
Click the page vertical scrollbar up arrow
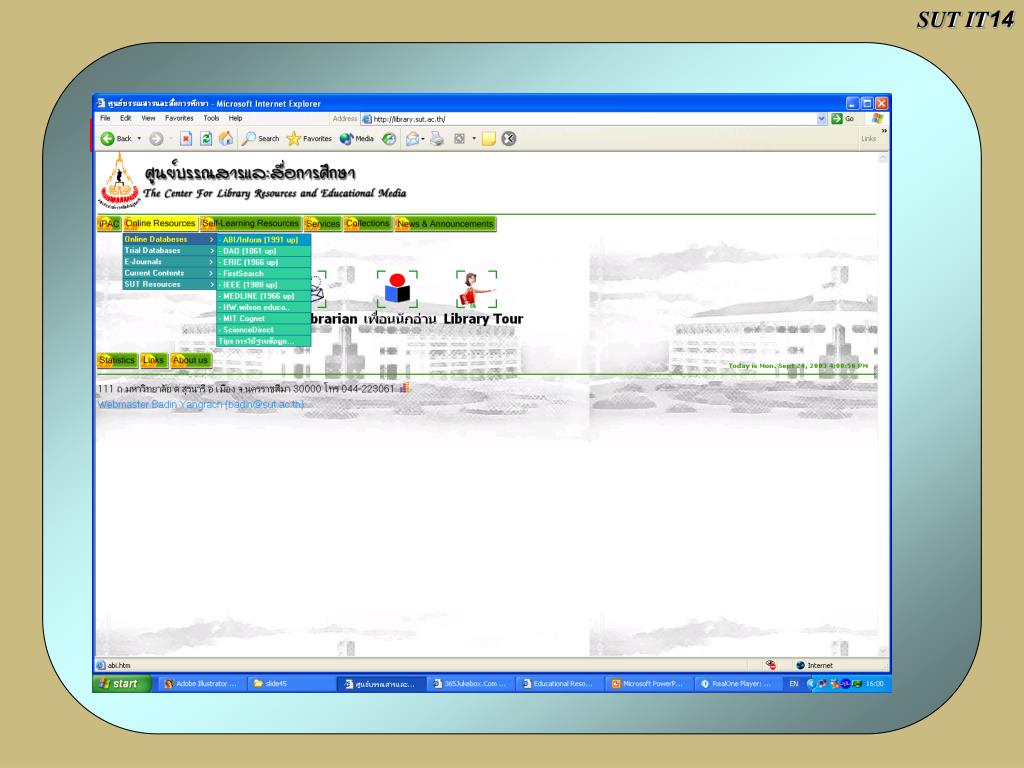883,159
